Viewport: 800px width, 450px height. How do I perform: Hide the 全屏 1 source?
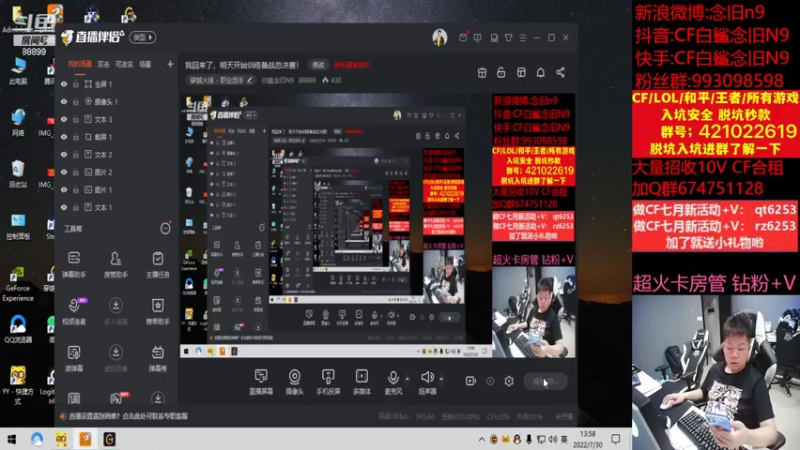click(x=64, y=84)
